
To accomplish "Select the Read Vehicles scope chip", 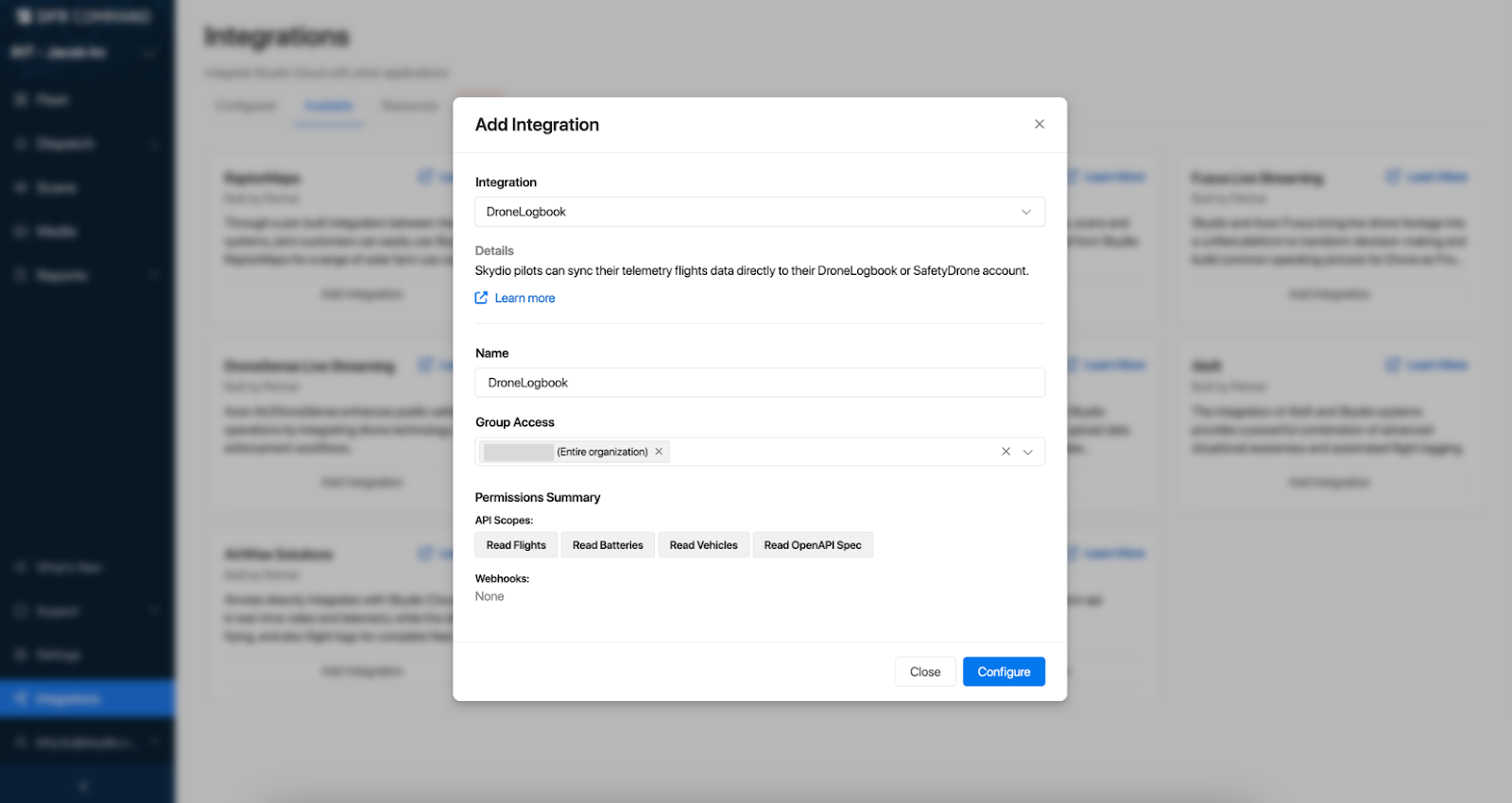I will pyautogui.click(x=703, y=545).
